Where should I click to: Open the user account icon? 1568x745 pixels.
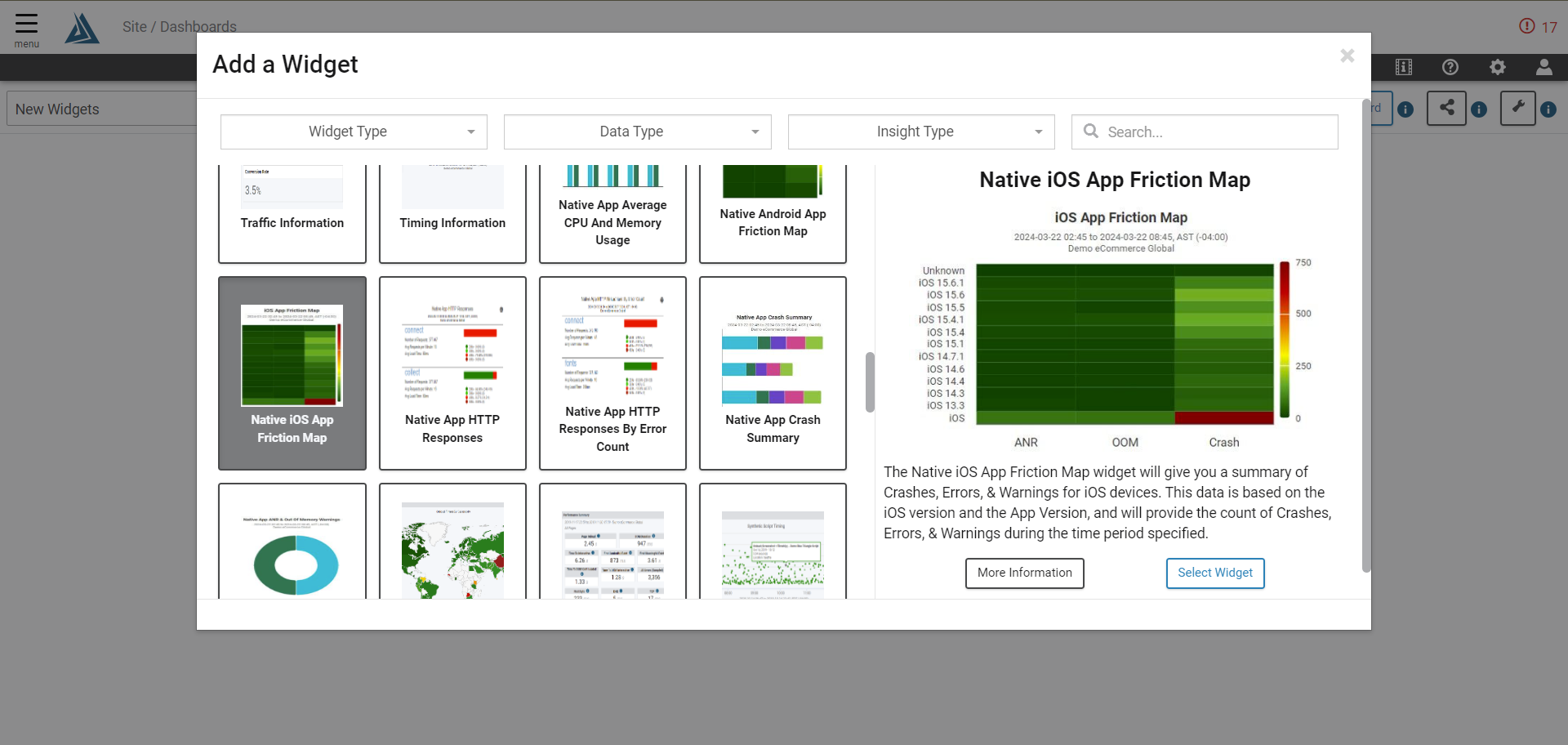tap(1543, 67)
